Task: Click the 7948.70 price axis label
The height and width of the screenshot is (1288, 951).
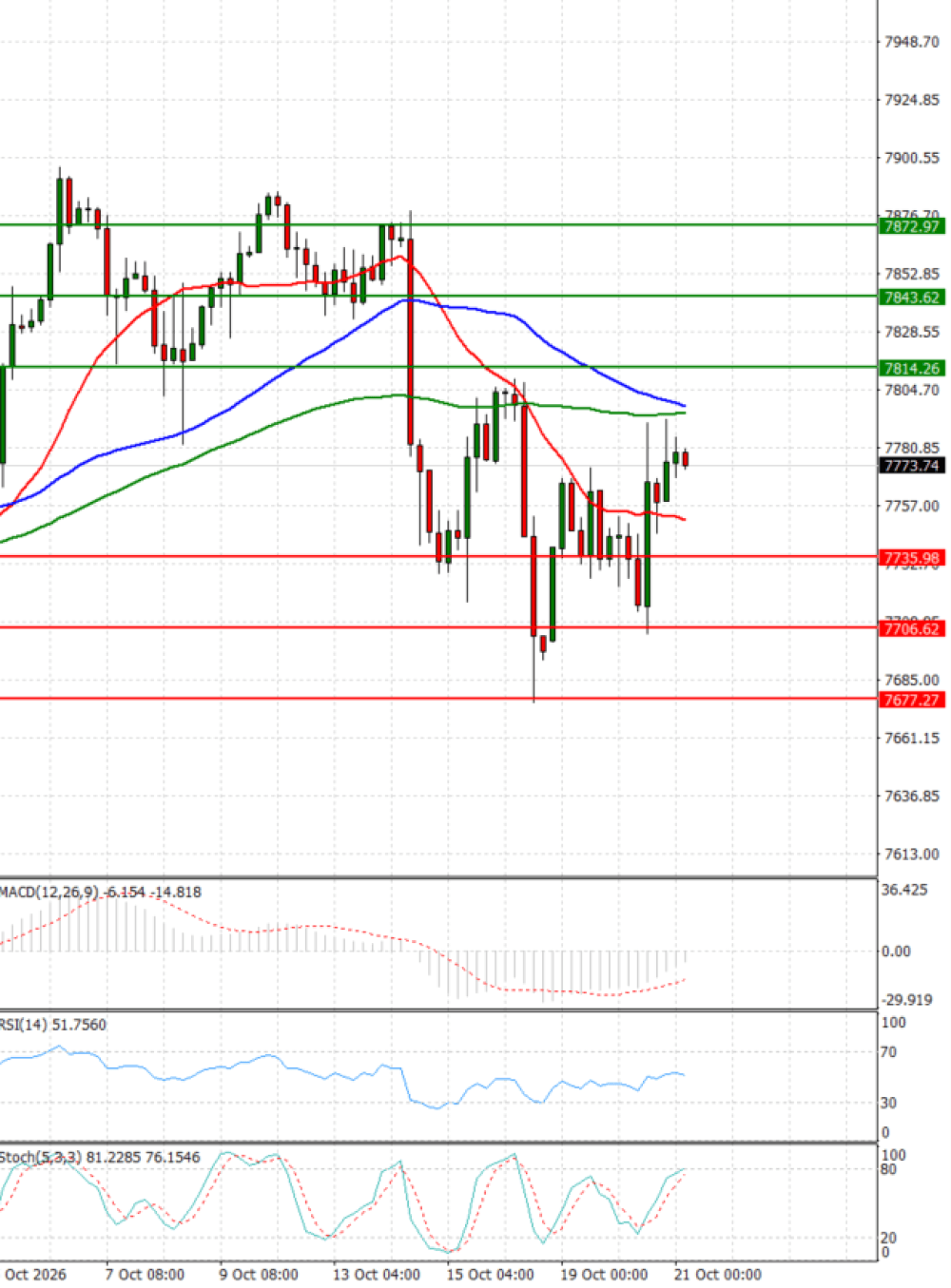Action: (x=911, y=42)
